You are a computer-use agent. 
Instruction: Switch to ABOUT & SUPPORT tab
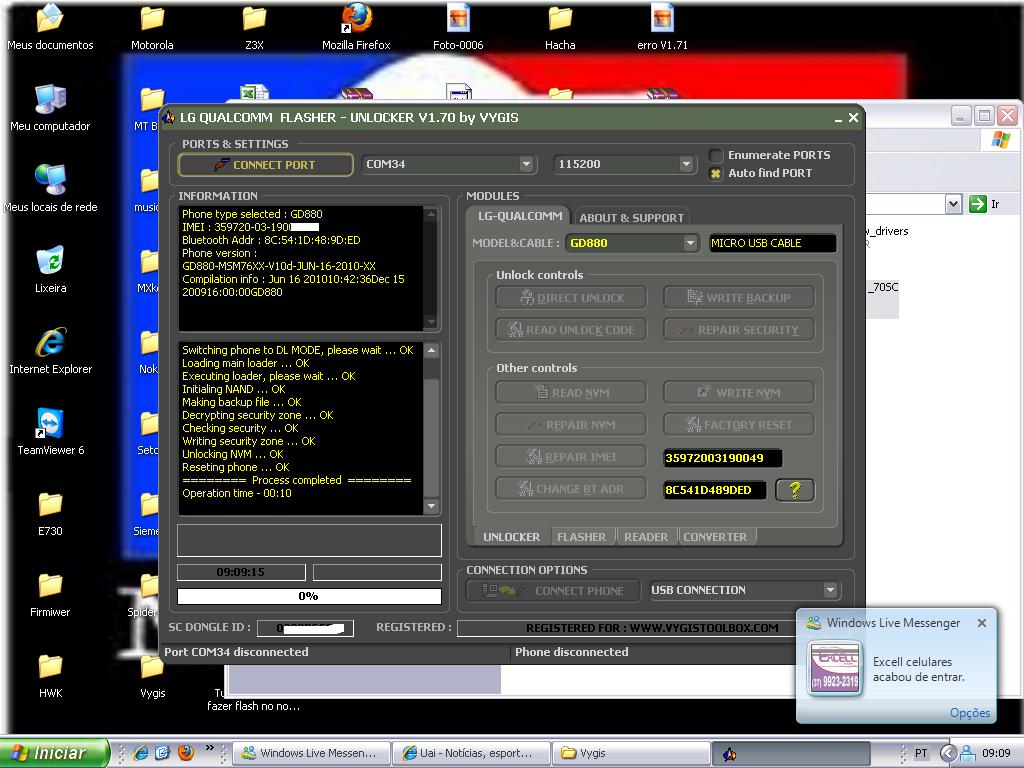[631, 217]
